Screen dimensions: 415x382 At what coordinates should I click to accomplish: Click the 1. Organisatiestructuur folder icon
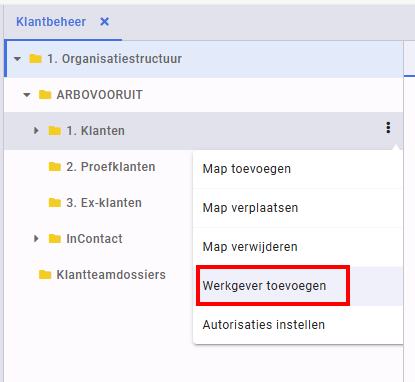(35, 59)
